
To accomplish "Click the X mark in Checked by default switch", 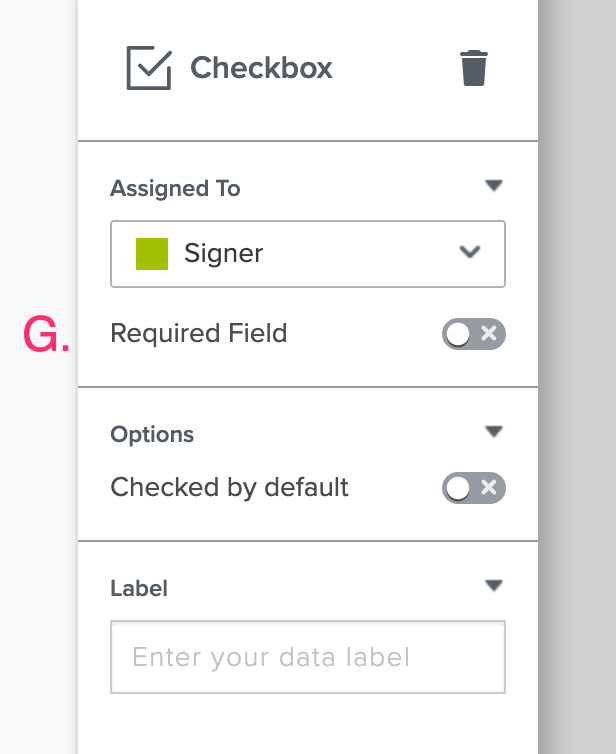I will 489,488.
